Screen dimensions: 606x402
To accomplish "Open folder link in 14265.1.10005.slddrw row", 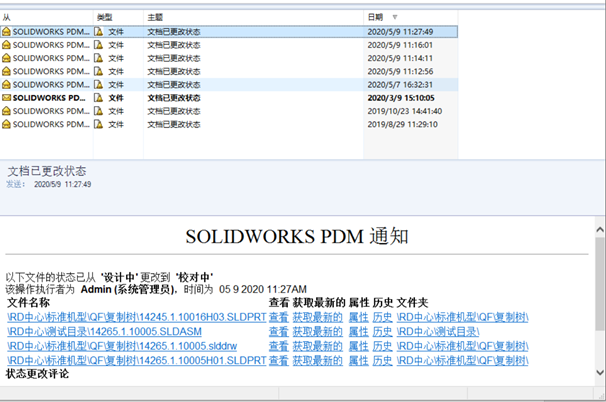I will point(463,346).
